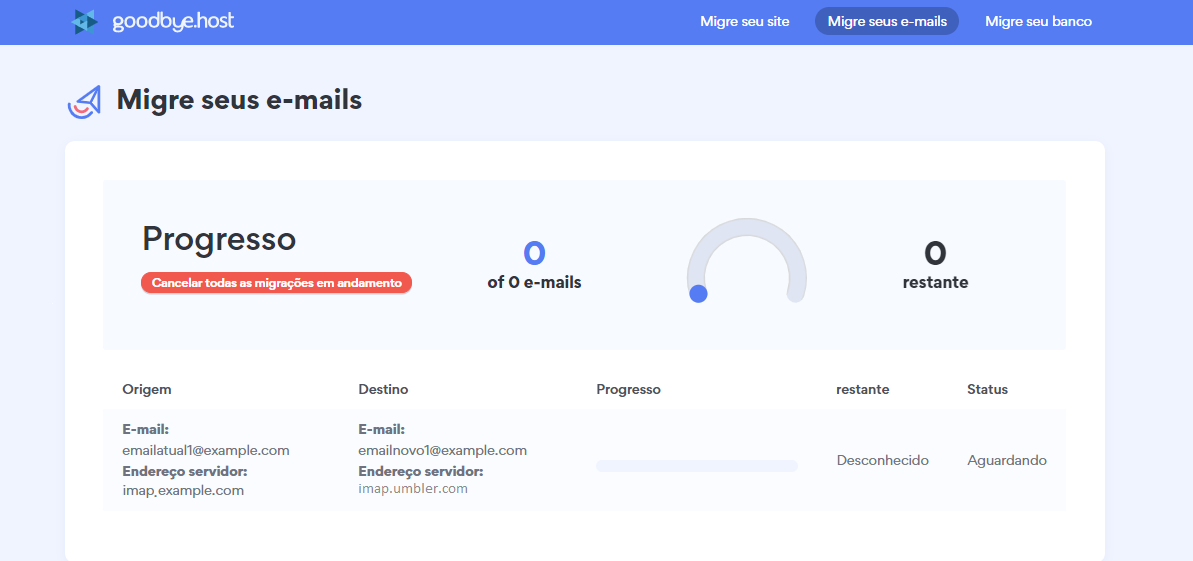Viewport: 1193px width, 561px height.
Task: Click the imap.example.com origin server
Action: 183,490
